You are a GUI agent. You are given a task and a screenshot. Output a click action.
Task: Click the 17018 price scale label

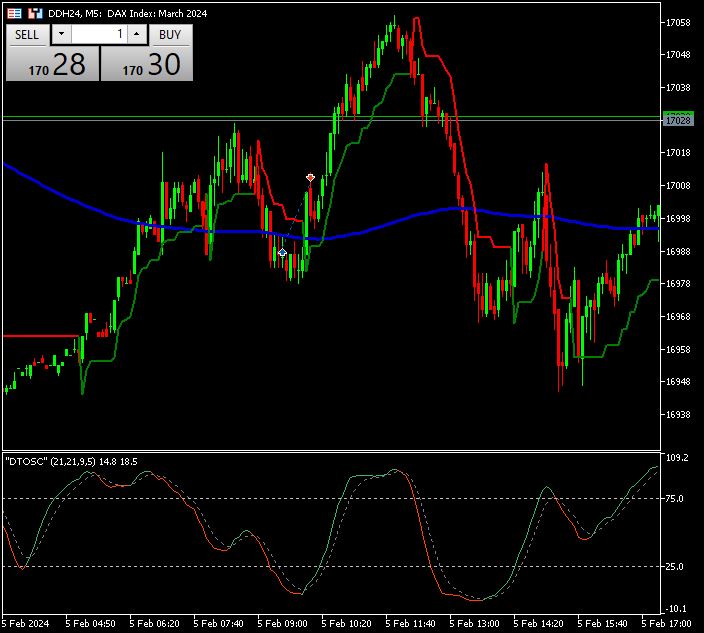[x=678, y=153]
